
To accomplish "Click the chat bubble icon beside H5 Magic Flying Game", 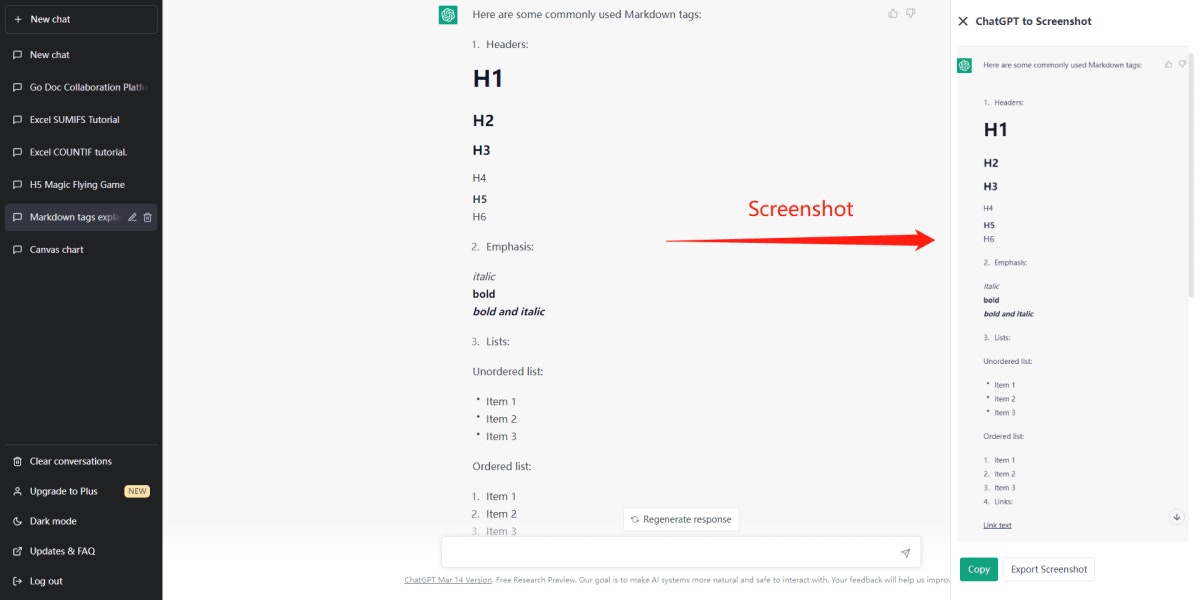I will [18, 185].
